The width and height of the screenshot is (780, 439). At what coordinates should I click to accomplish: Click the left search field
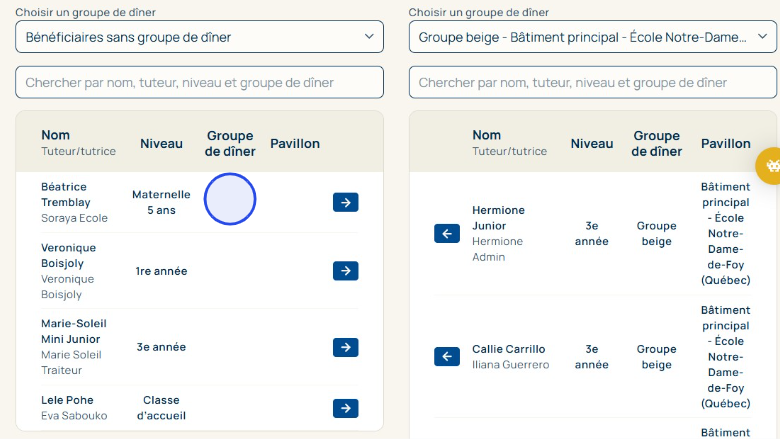pyautogui.click(x=199, y=82)
